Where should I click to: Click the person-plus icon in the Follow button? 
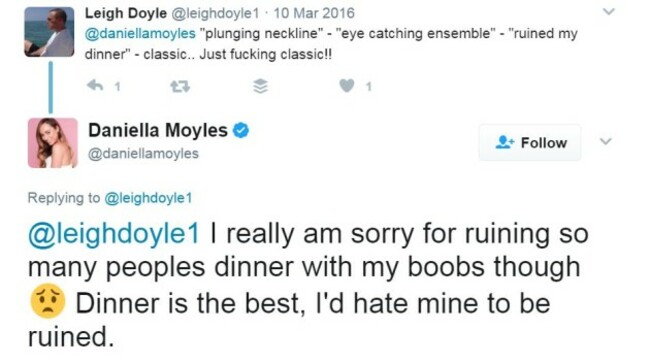pos(504,142)
